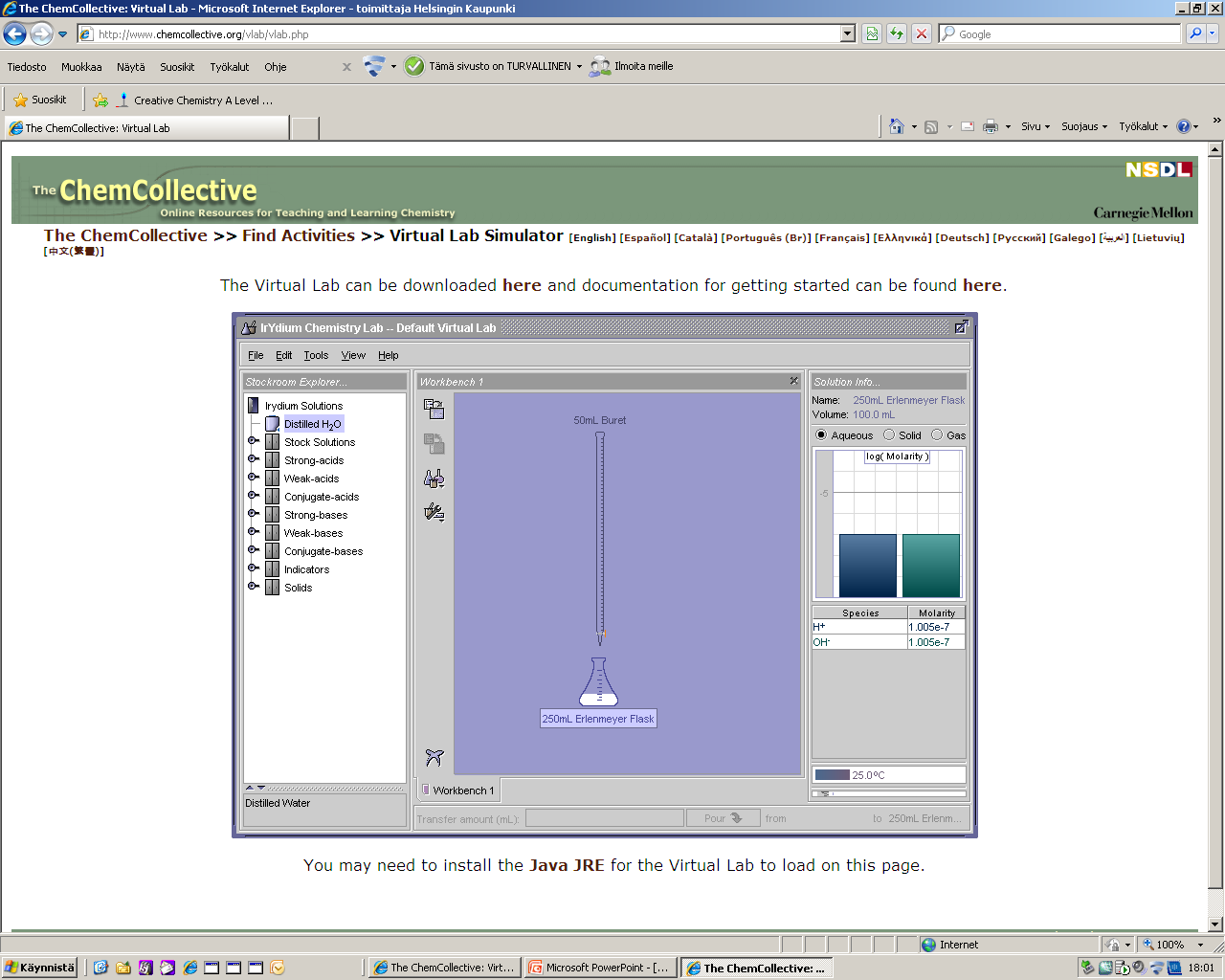1225x980 pixels.
Task: Open the View menu of Virtual Lab
Action: [353, 355]
